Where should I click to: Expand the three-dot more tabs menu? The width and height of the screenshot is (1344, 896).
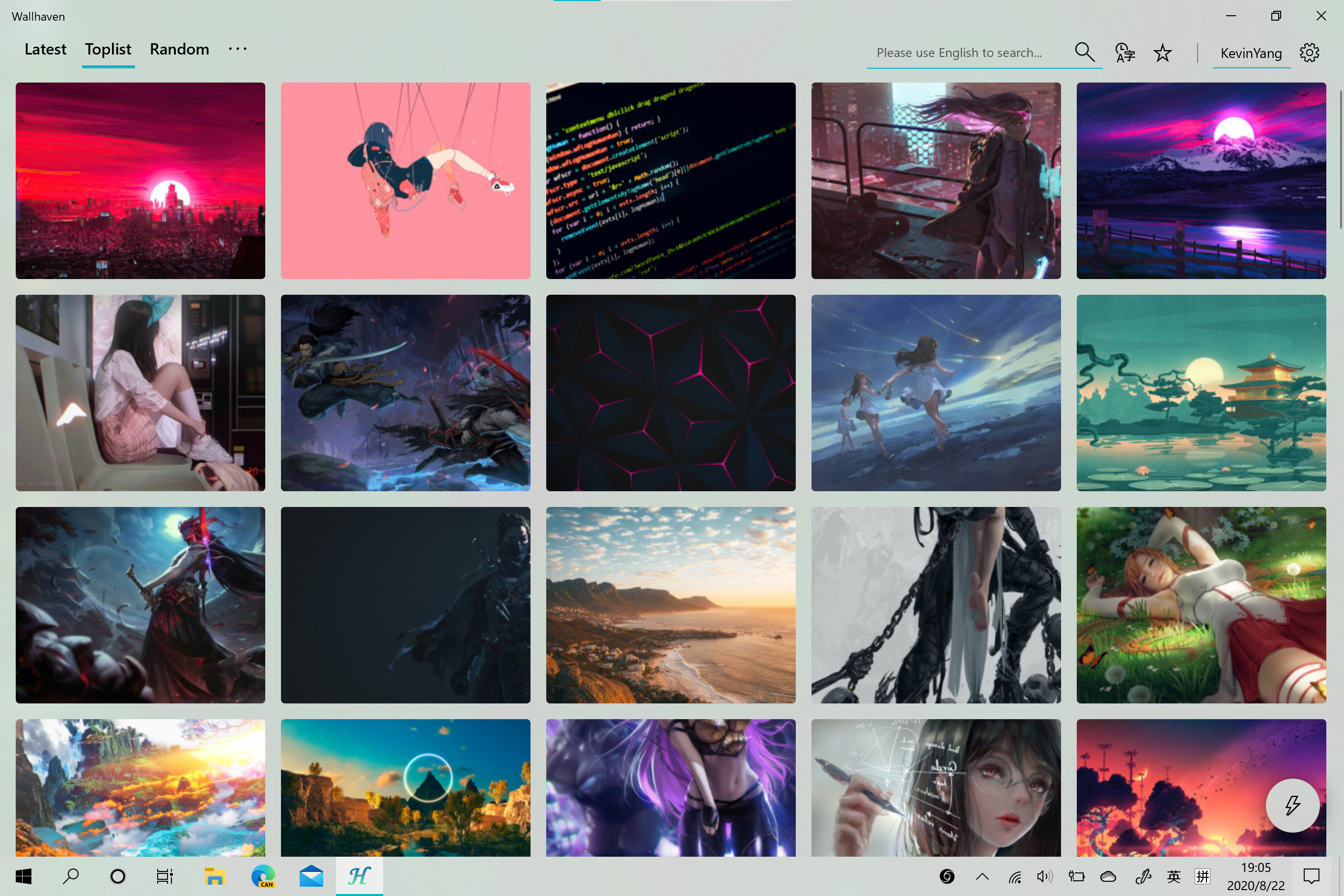tap(238, 49)
